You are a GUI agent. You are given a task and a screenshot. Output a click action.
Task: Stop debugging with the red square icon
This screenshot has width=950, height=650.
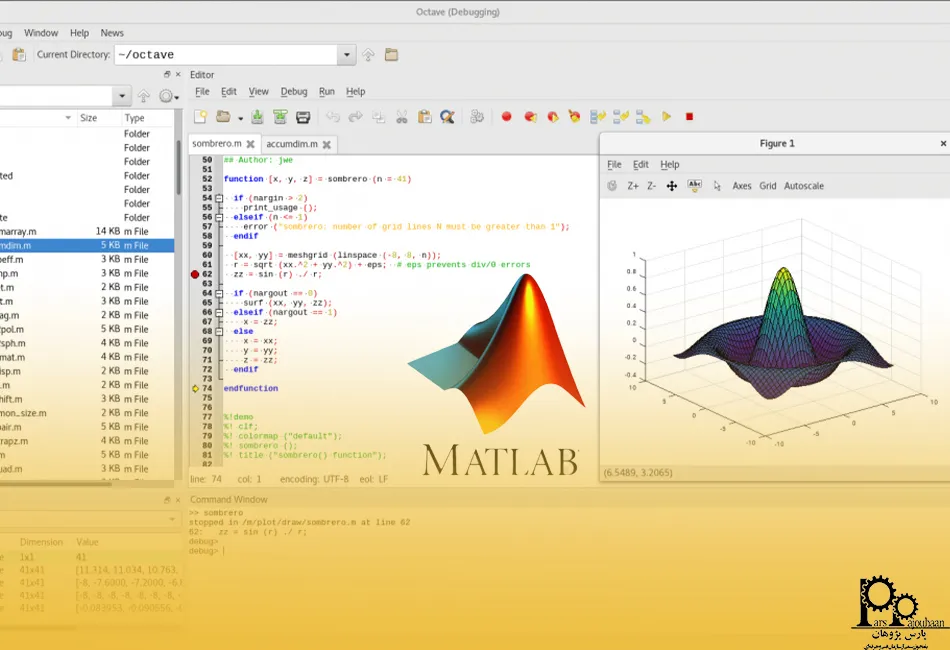coord(689,117)
